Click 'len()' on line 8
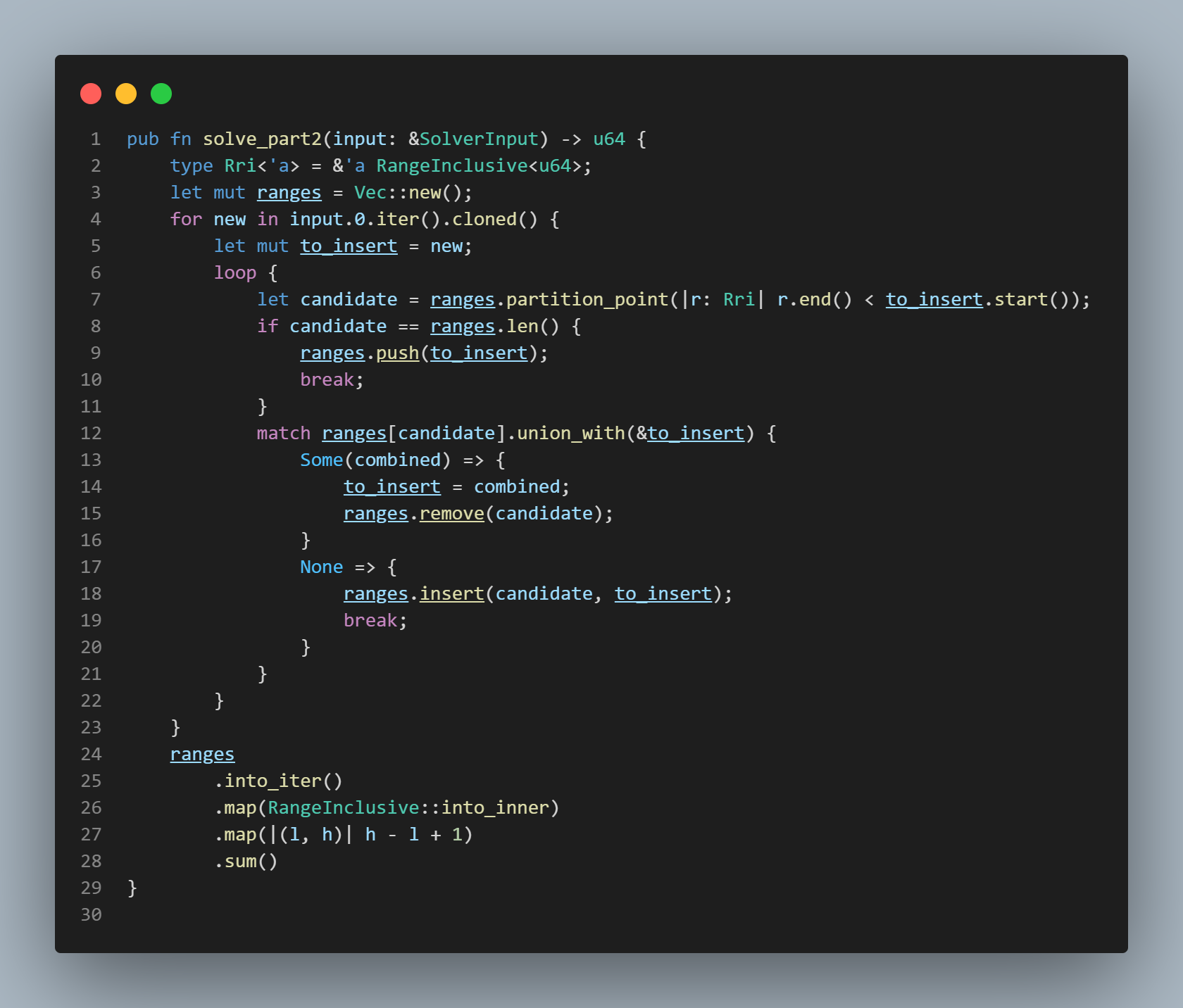 tap(533, 327)
